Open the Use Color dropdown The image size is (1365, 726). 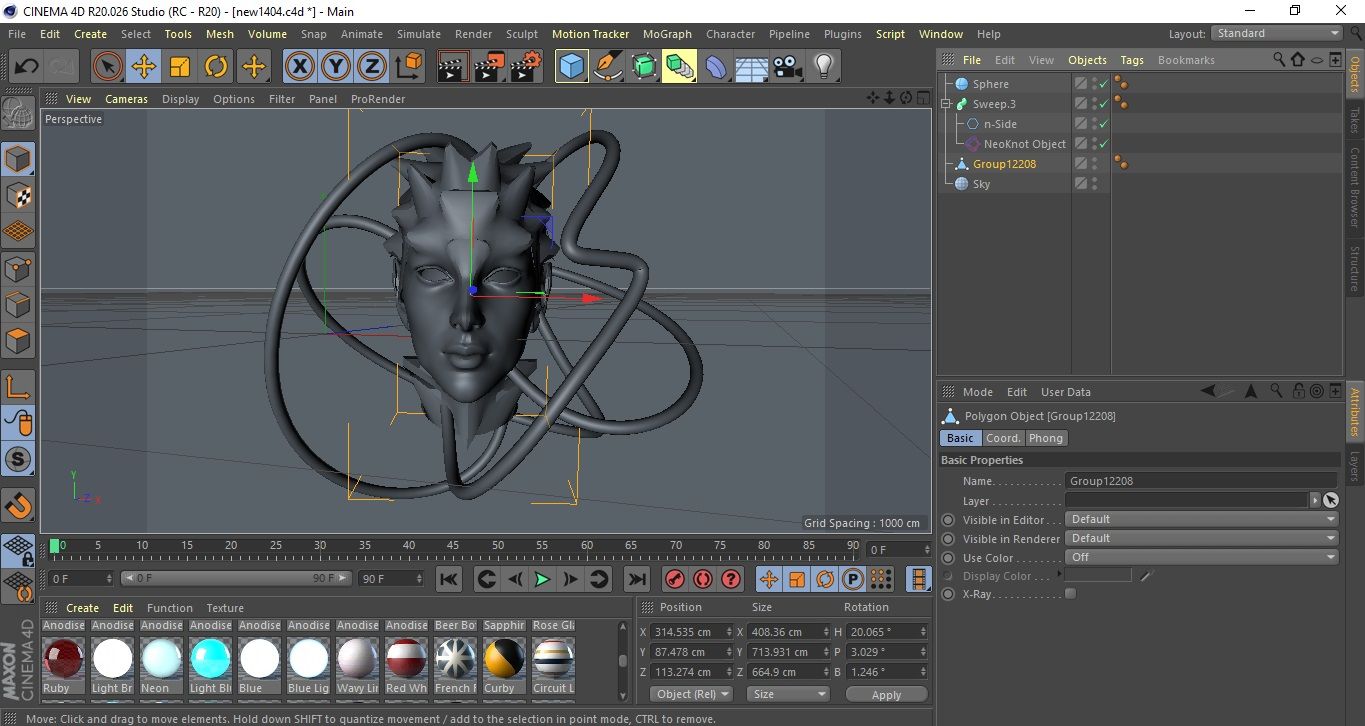click(1201, 557)
